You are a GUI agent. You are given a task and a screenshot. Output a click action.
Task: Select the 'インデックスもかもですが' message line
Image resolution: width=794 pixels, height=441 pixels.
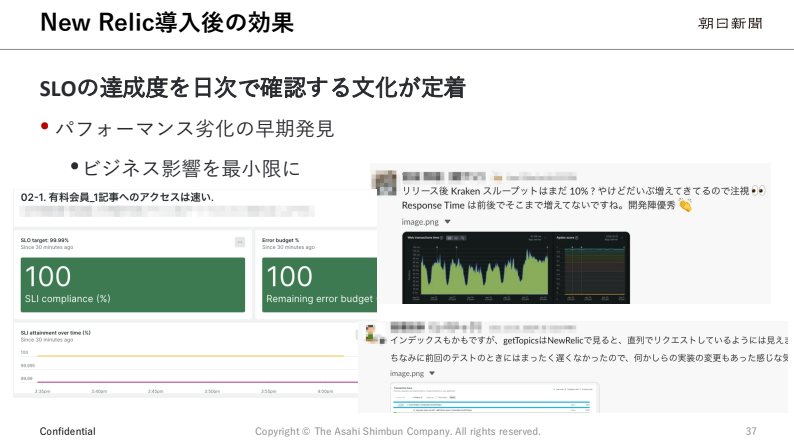(589, 340)
